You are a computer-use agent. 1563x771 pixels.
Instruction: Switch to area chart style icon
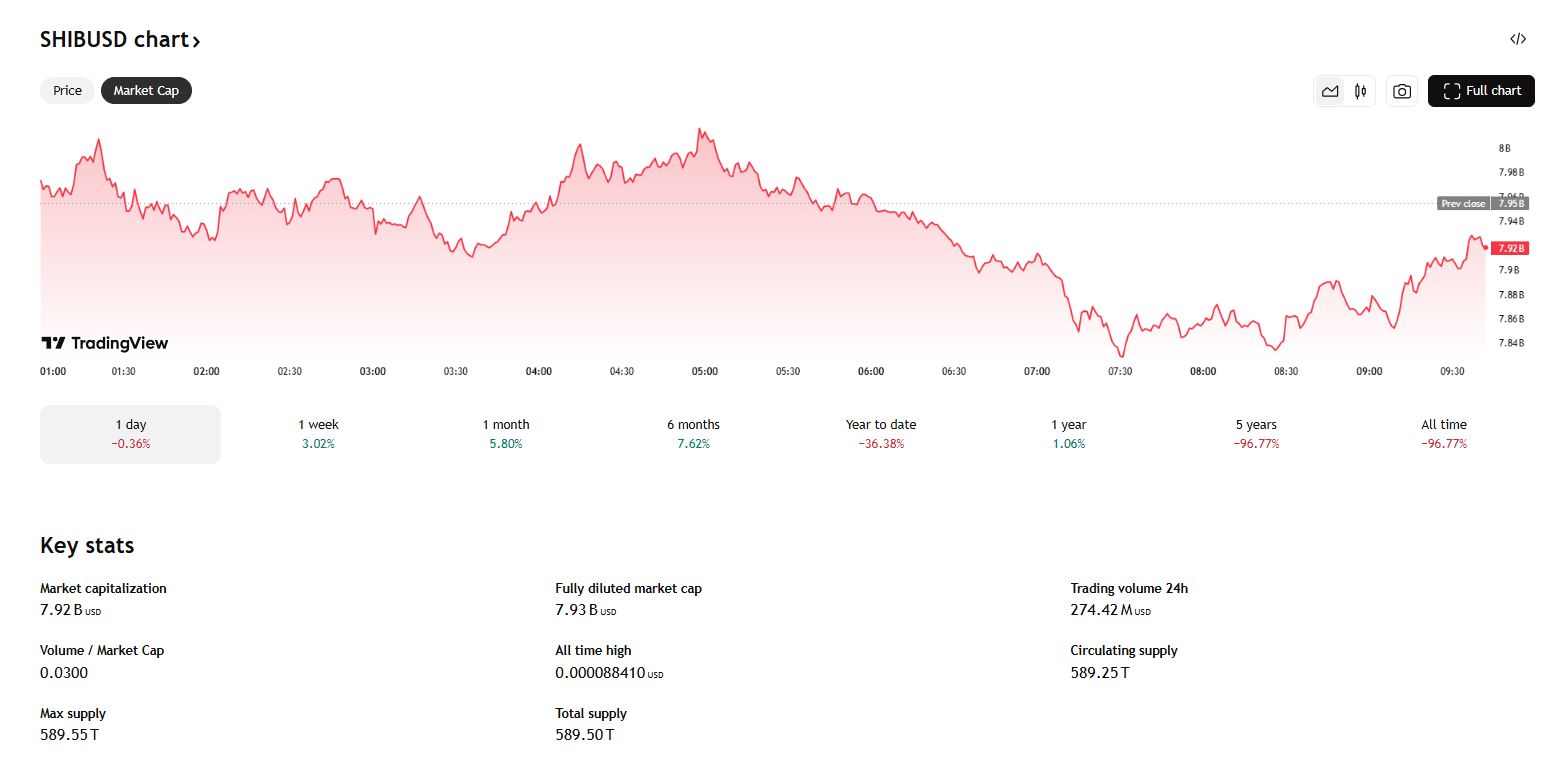pyautogui.click(x=1329, y=91)
